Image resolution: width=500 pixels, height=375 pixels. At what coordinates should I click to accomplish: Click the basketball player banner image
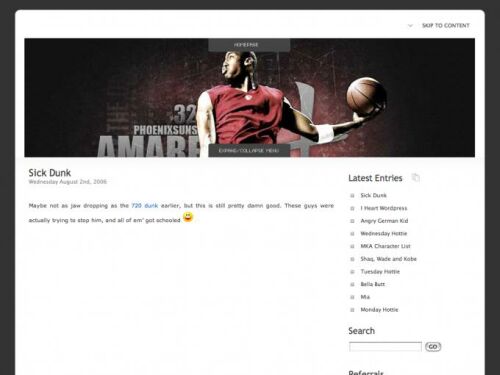pyautogui.click(x=250, y=98)
